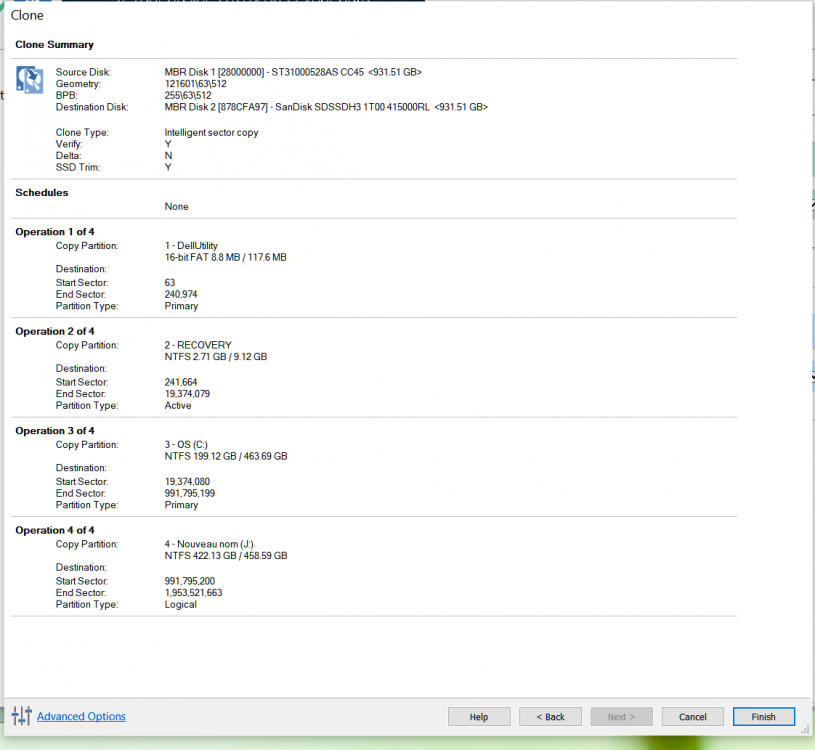The height and width of the screenshot is (750, 815).
Task: Click the Cancel button
Action: tap(692, 717)
